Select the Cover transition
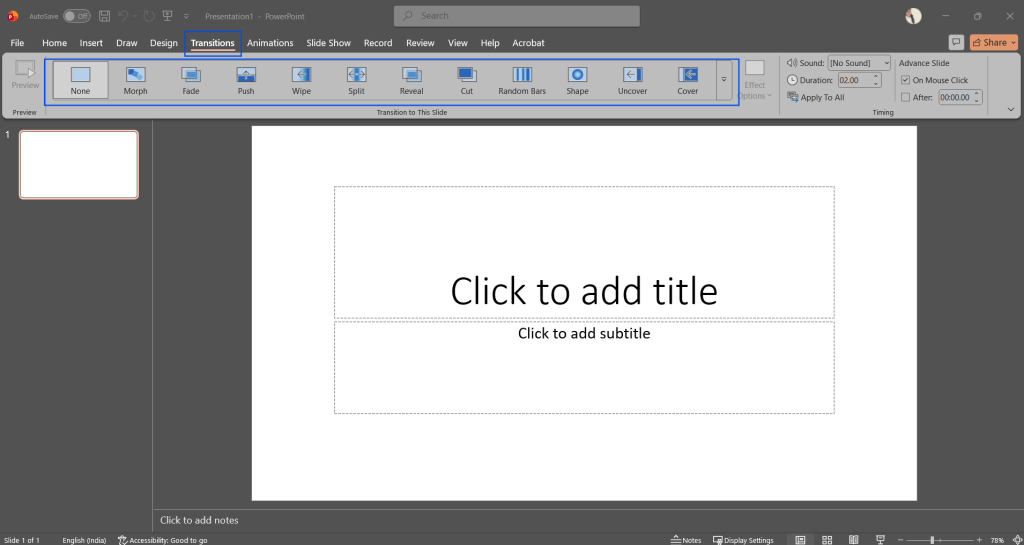 [688, 80]
